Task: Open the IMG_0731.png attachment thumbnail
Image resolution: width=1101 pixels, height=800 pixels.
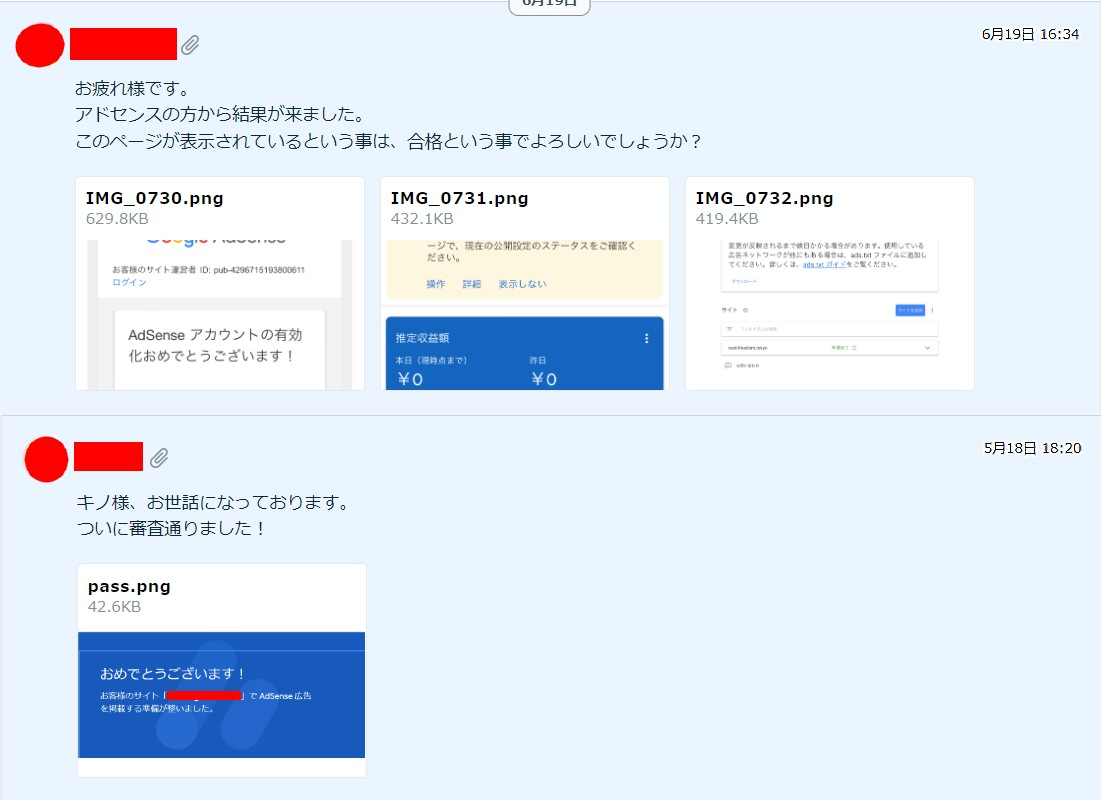Action: coord(525,315)
